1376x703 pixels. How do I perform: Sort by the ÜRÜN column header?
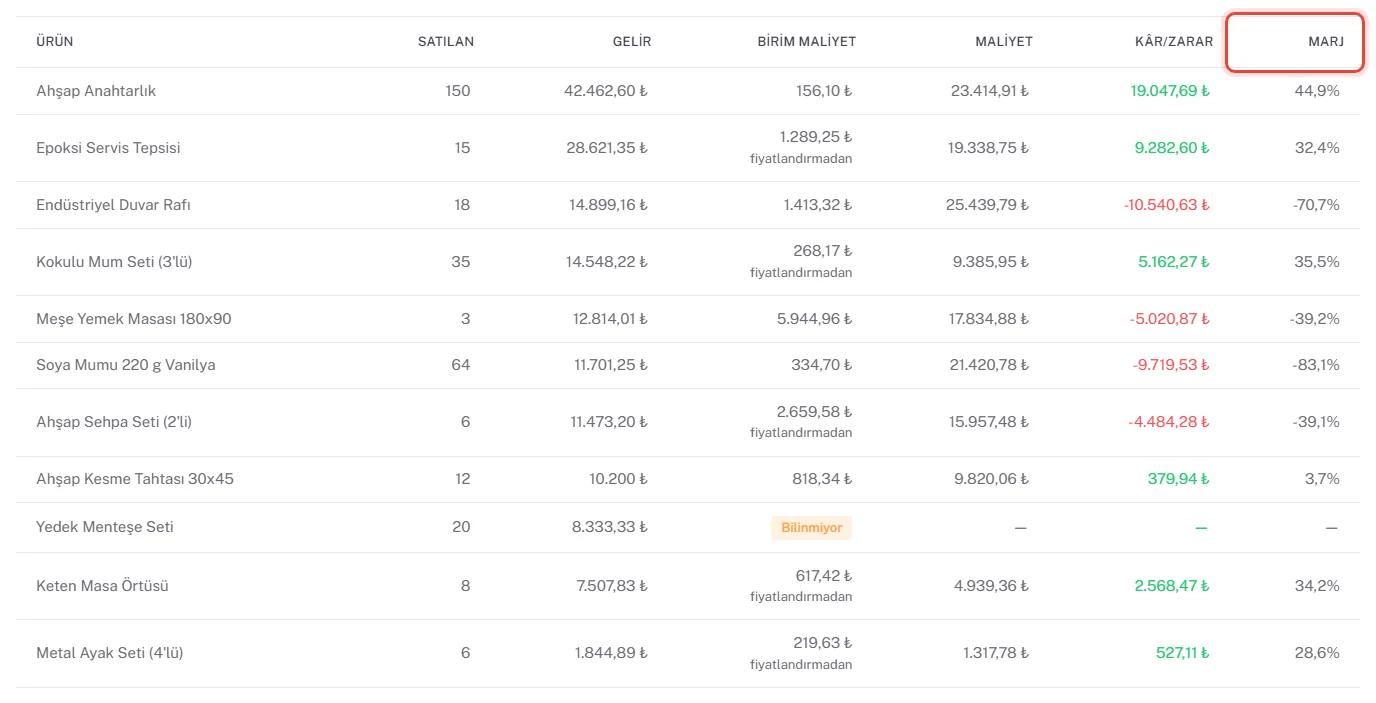55,42
